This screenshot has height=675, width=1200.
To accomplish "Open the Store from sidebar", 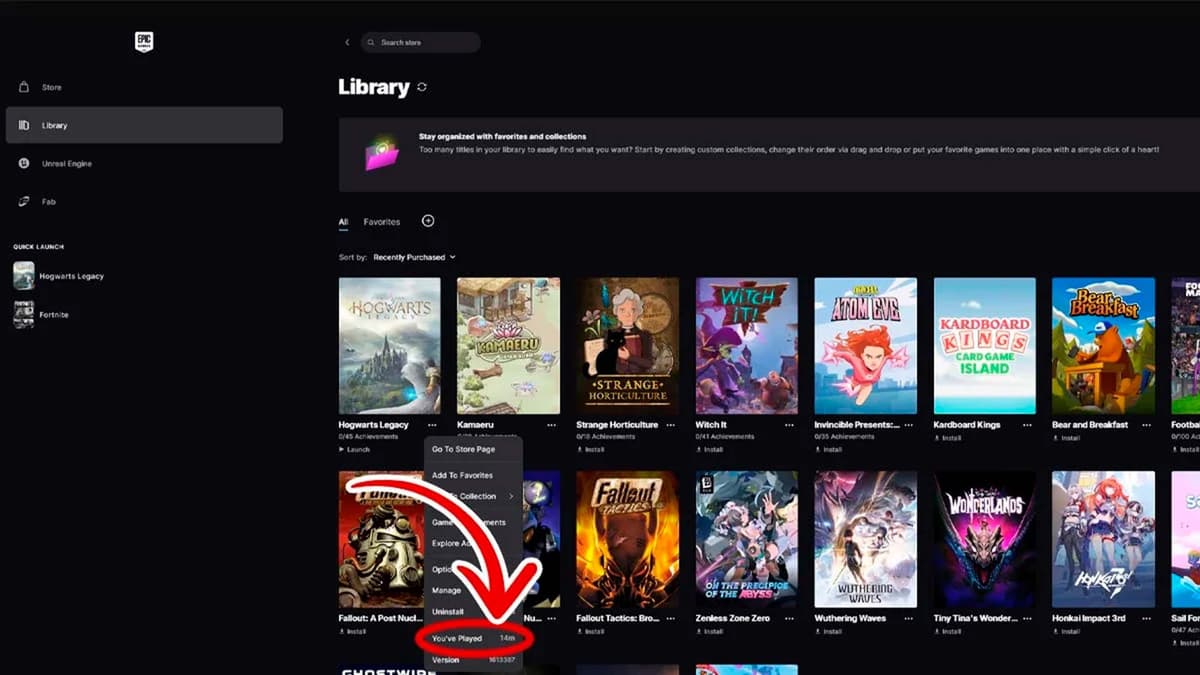I will click(51, 87).
